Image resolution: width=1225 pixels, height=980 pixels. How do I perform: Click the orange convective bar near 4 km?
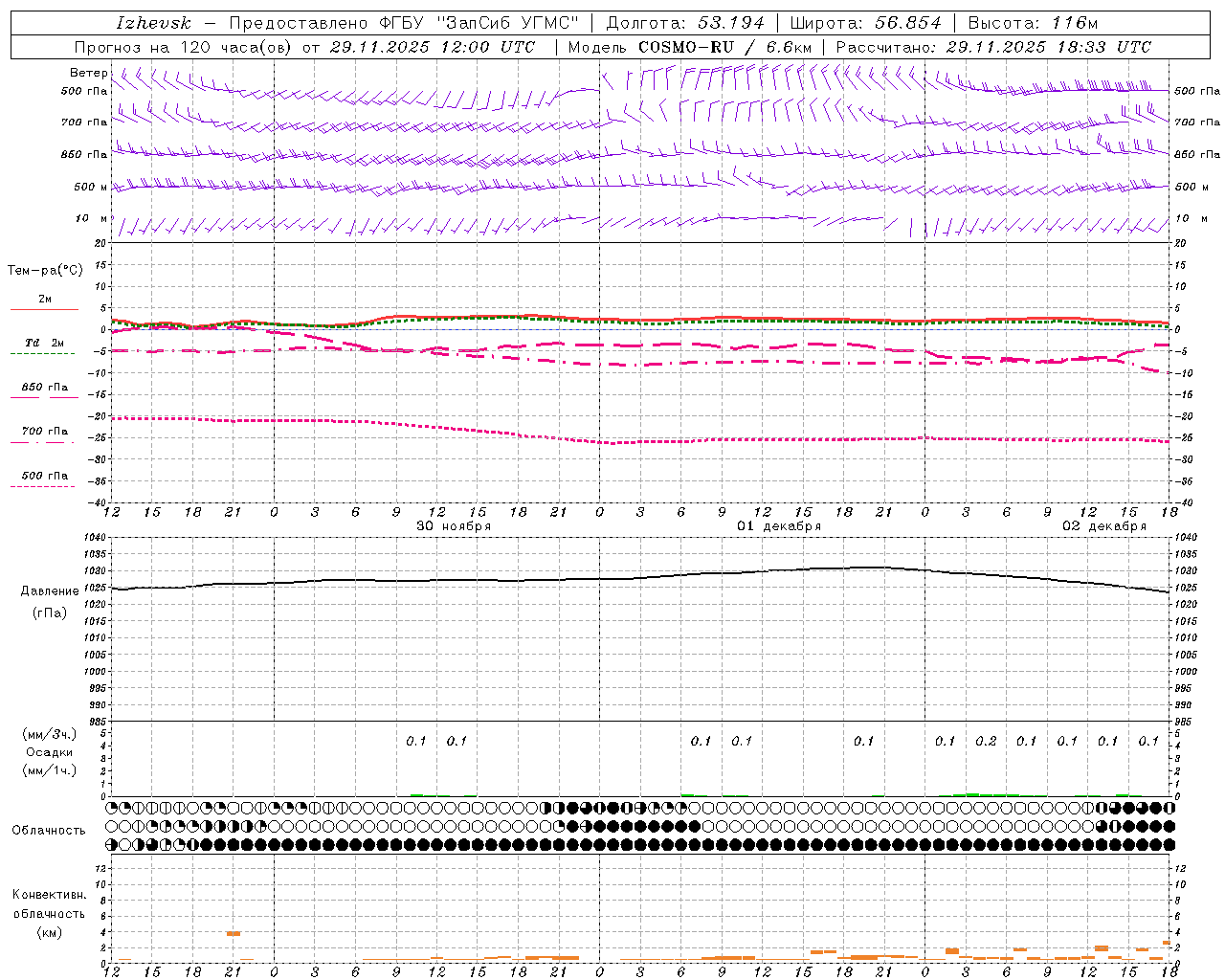pyautogui.click(x=234, y=933)
